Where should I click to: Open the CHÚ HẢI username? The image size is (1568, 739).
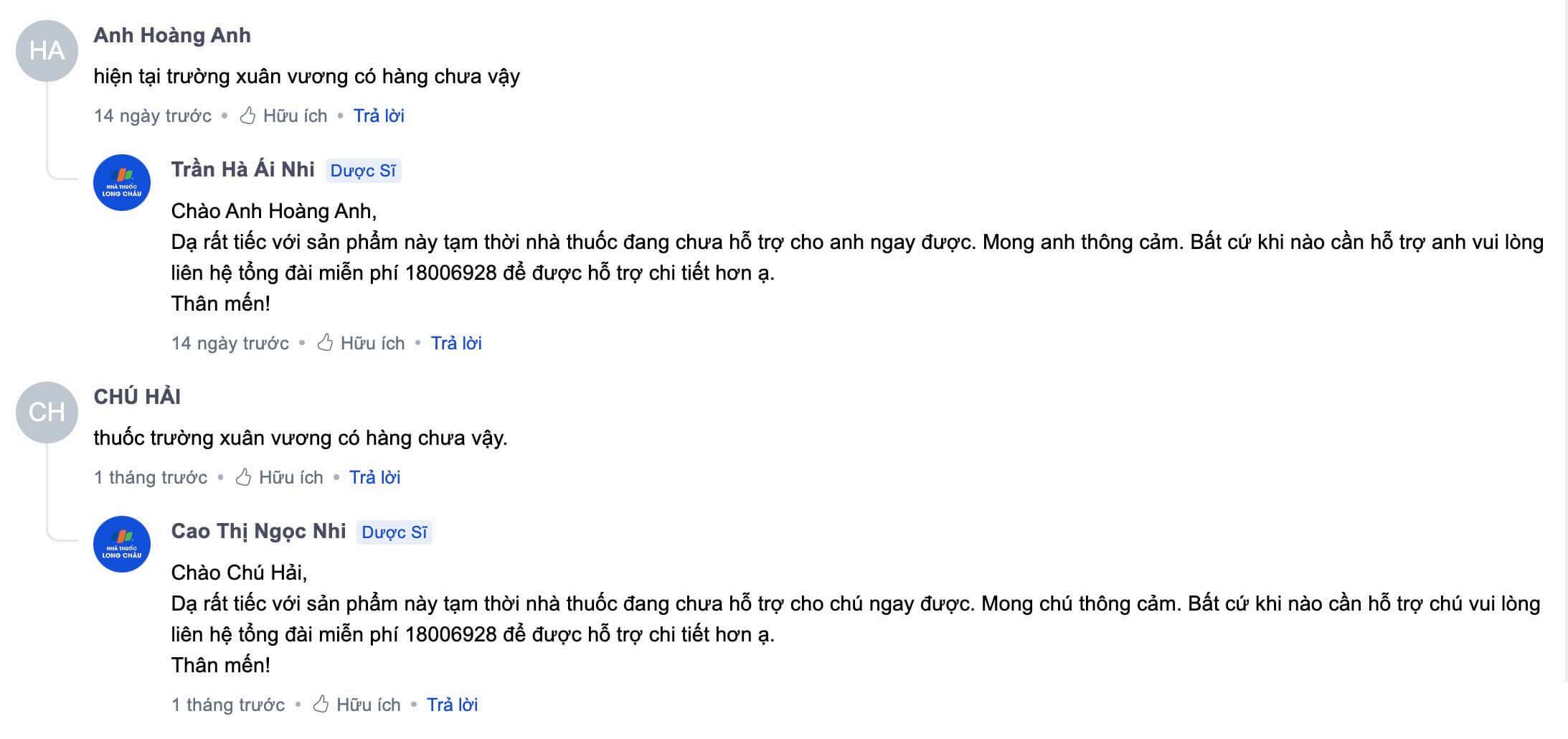click(x=137, y=397)
